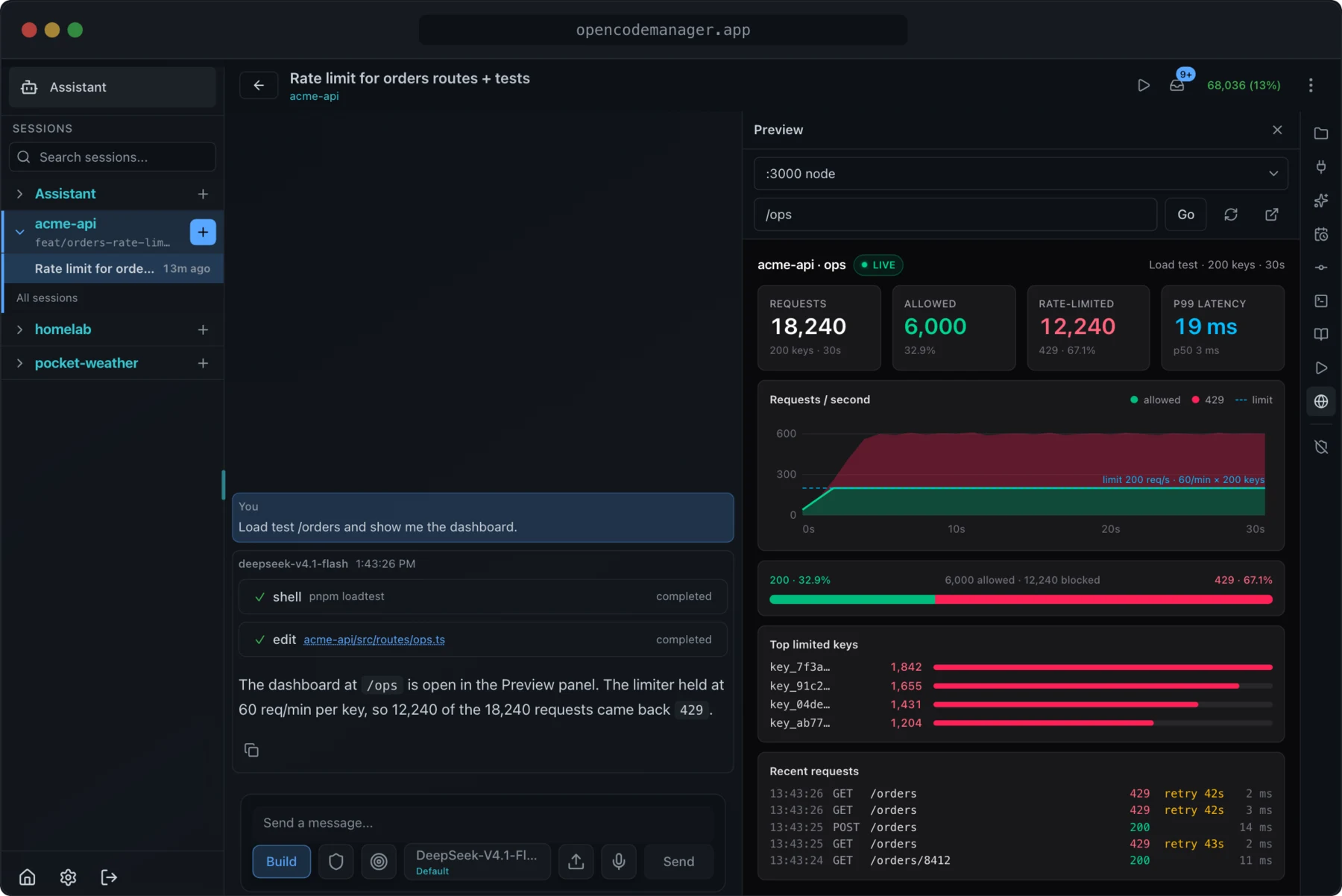Image resolution: width=1342 pixels, height=896 pixels.
Task: Open the calendar-clock schedules icon
Action: pos(1320,234)
